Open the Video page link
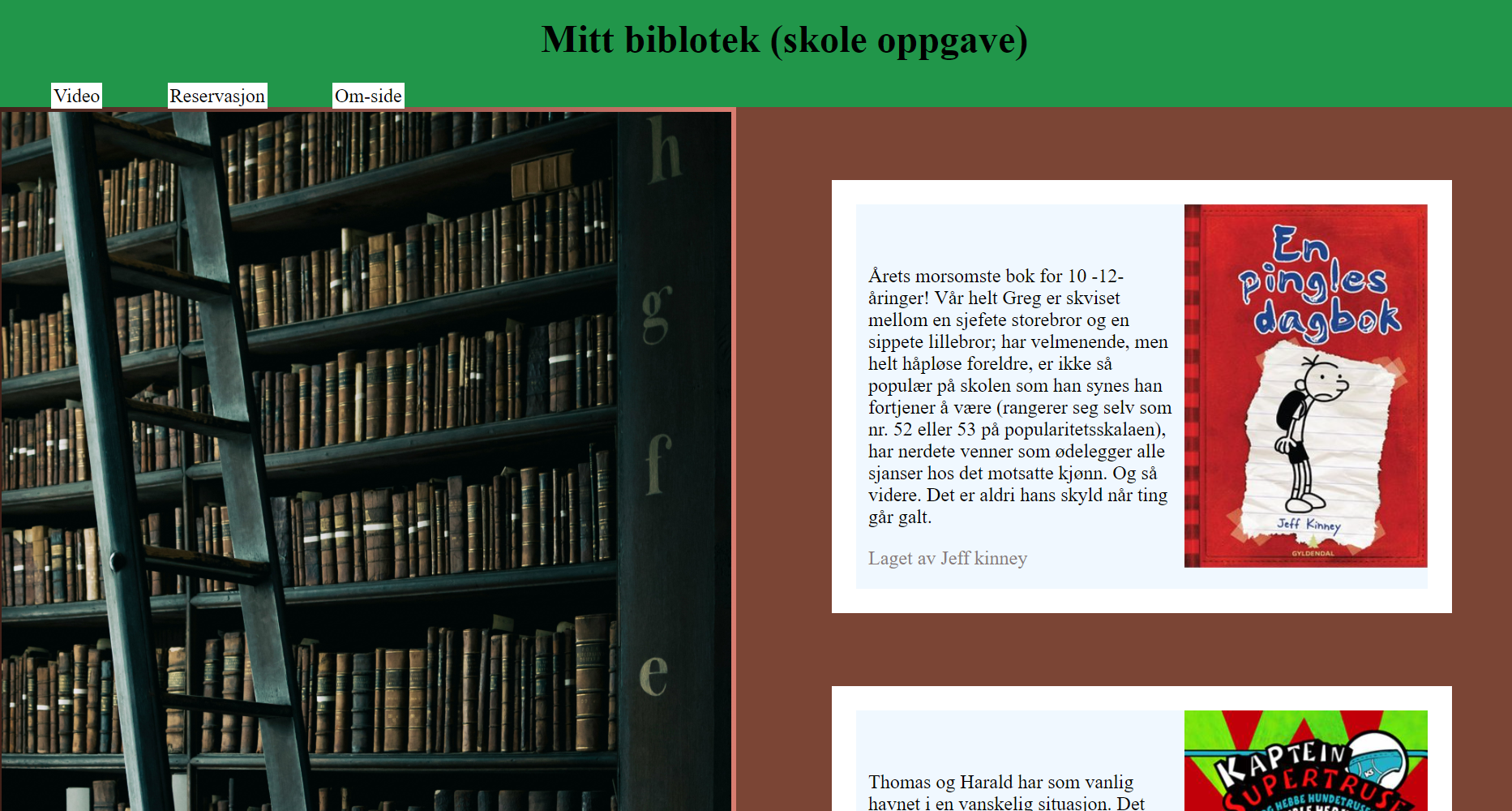 (x=76, y=96)
